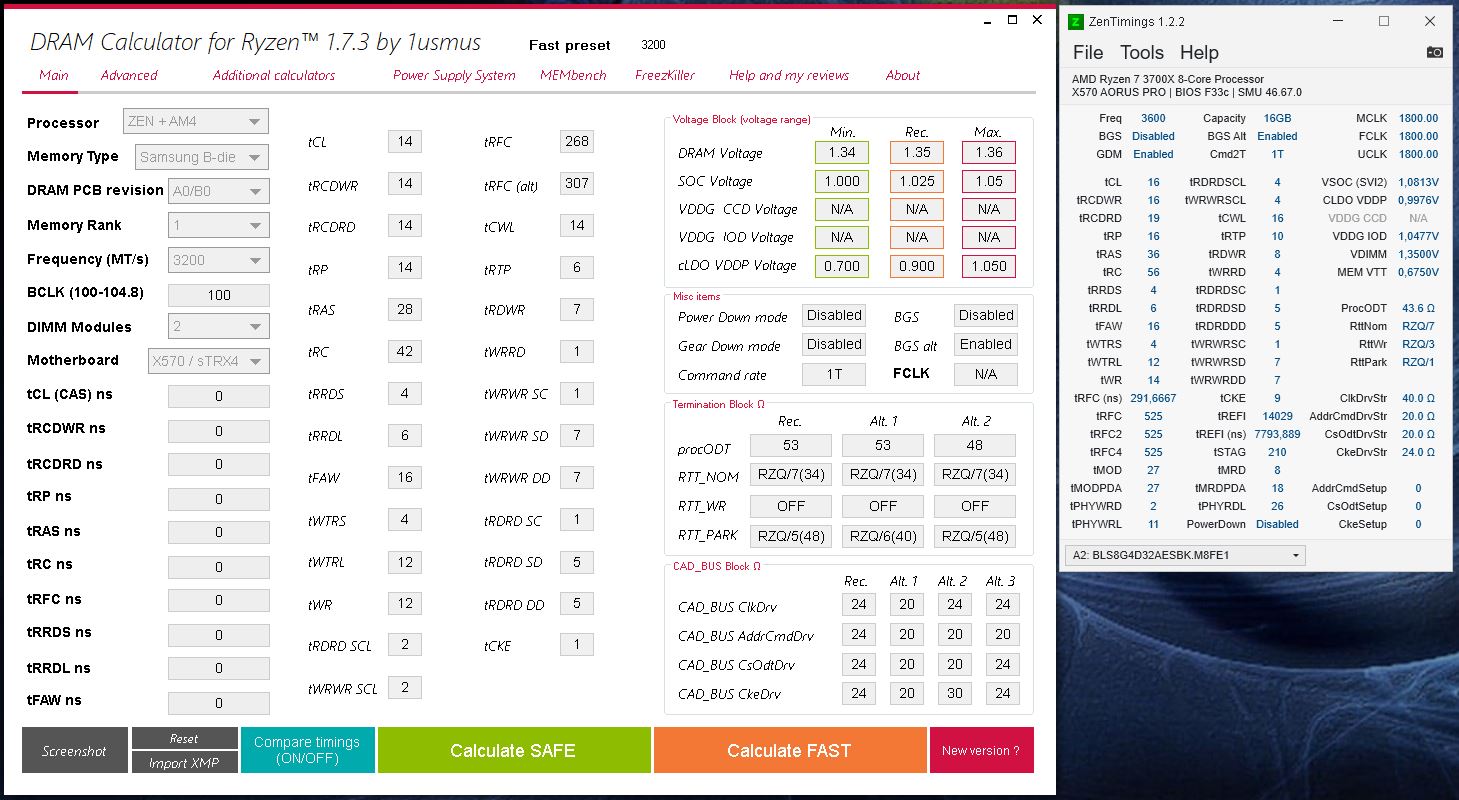Expand the Motherboard dropdown
Viewport: 1459px width, 800px height.
(x=208, y=361)
